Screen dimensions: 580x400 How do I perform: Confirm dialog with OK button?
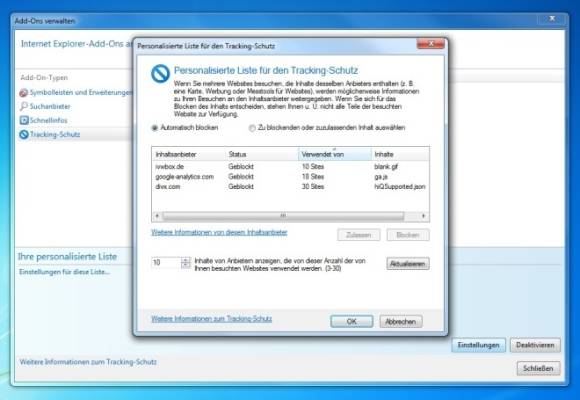352,322
